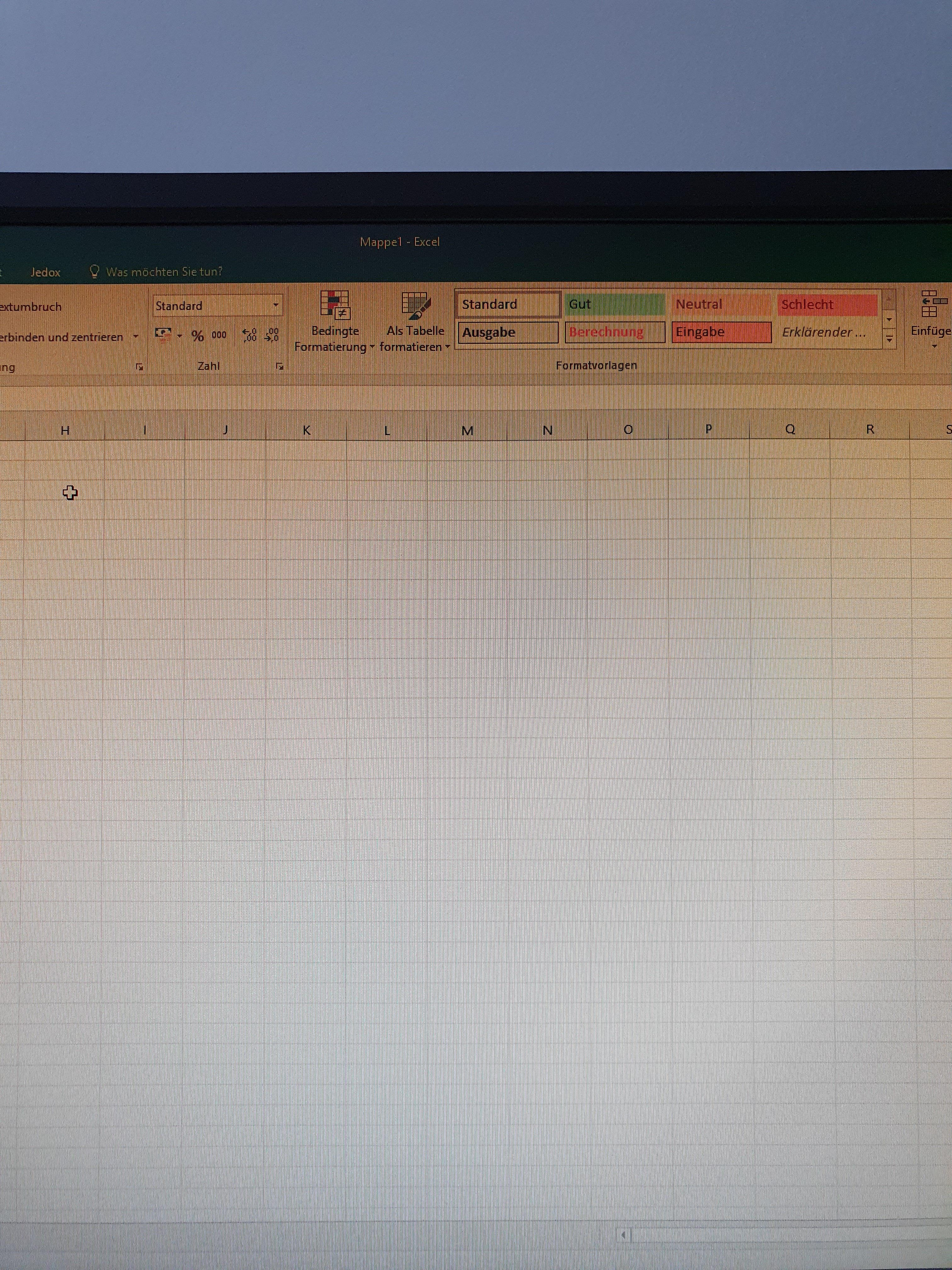The width and height of the screenshot is (952, 1270).
Task: Open accounting format dropdown arrow
Action: click(180, 336)
